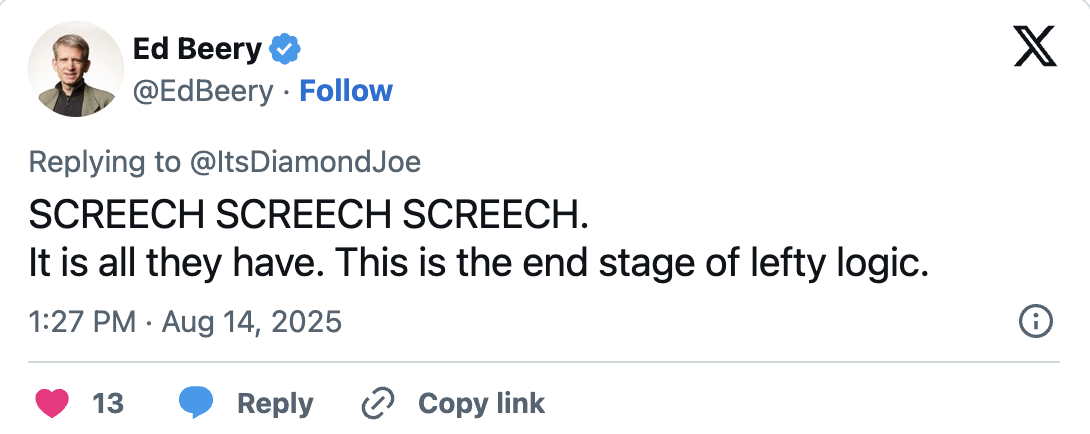This screenshot has width=1090, height=434.
Task: Follow the Ed Beery account
Action: [x=346, y=91]
